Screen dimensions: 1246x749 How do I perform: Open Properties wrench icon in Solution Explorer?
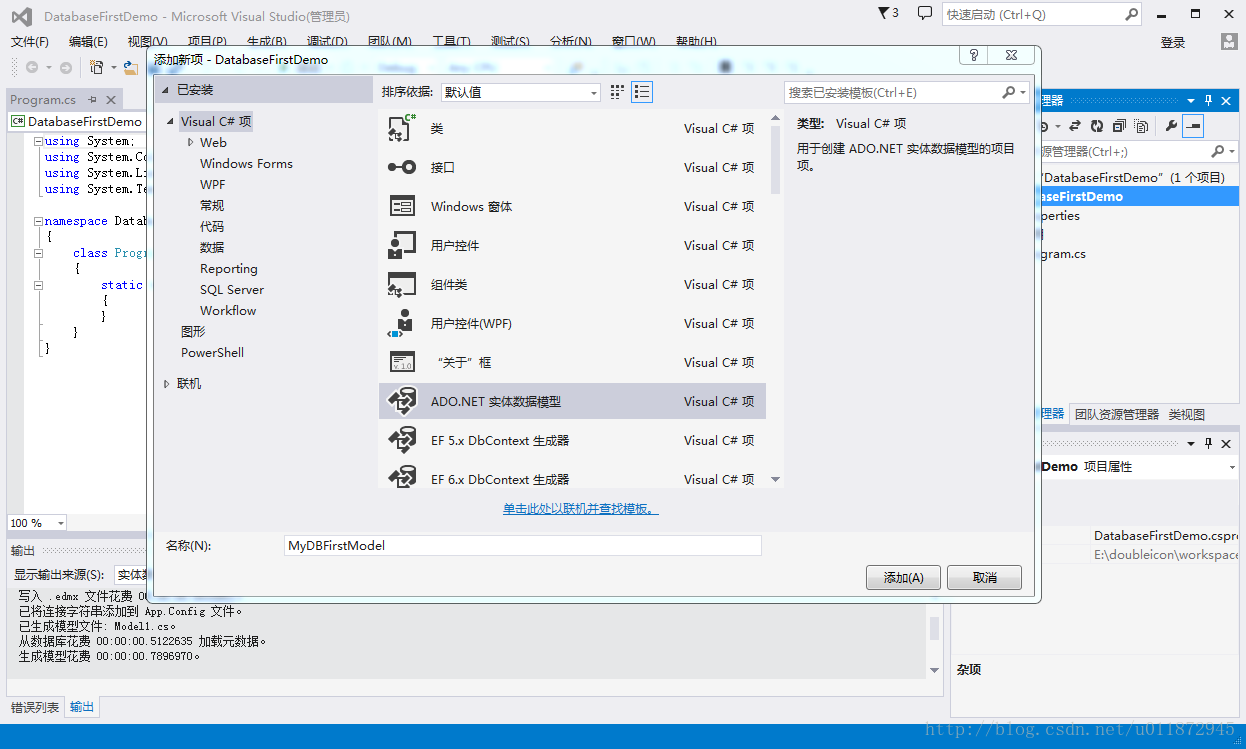pyautogui.click(x=1171, y=126)
